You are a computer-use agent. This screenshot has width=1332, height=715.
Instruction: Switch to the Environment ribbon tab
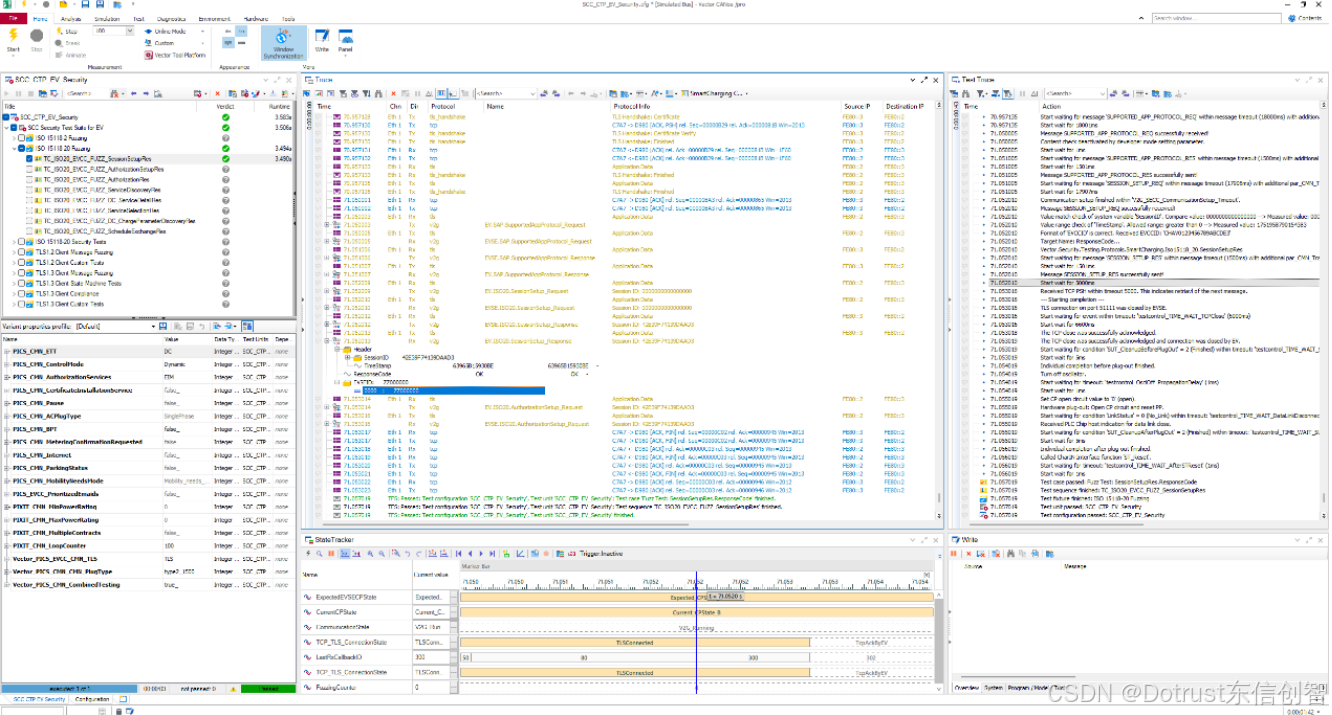(215, 19)
